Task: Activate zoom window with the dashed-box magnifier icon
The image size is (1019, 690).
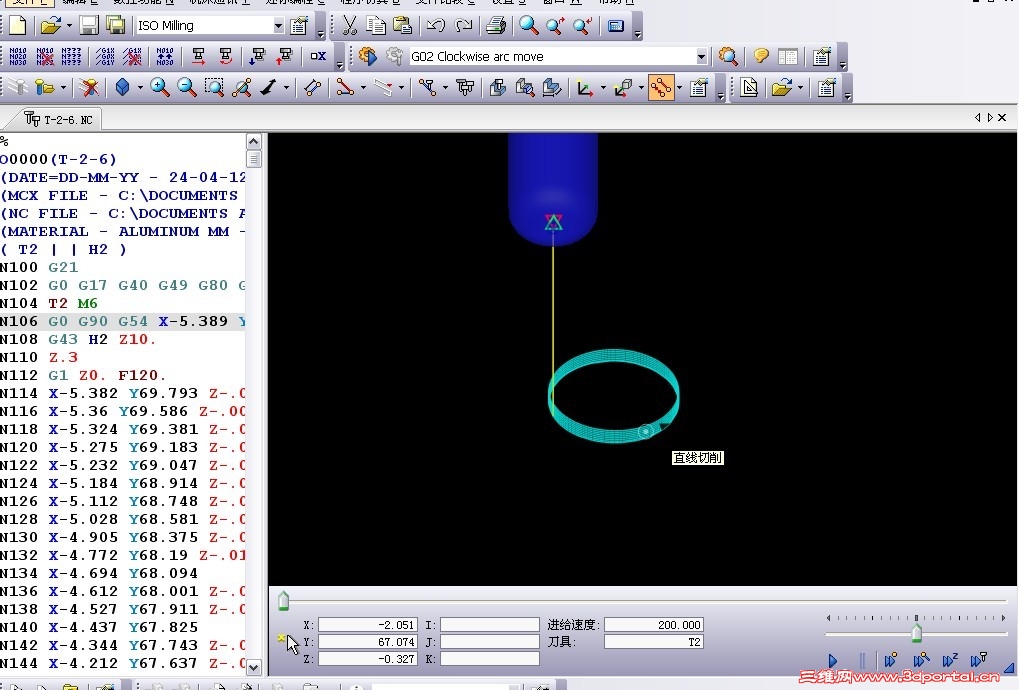Action: pyautogui.click(x=214, y=87)
